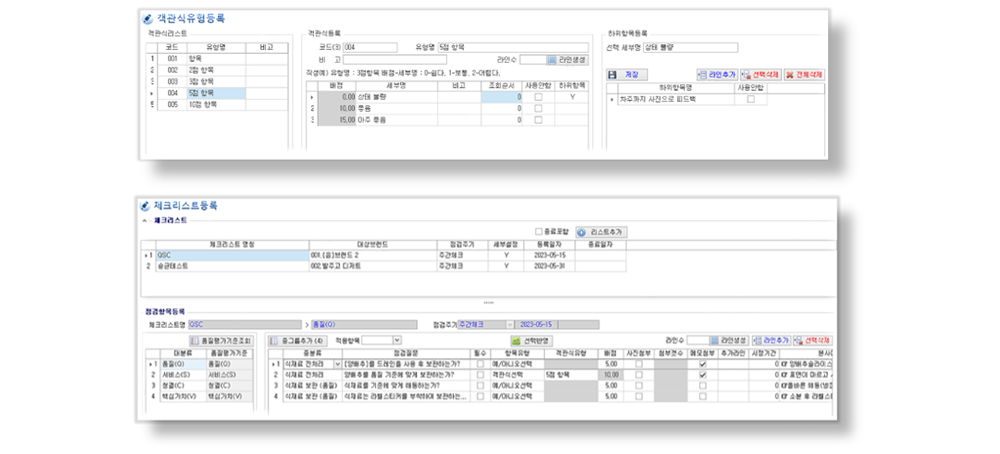Viewport: 1000px width, 454px height.
Task: Select the 승급테스트 checklist row
Action: pos(385,266)
